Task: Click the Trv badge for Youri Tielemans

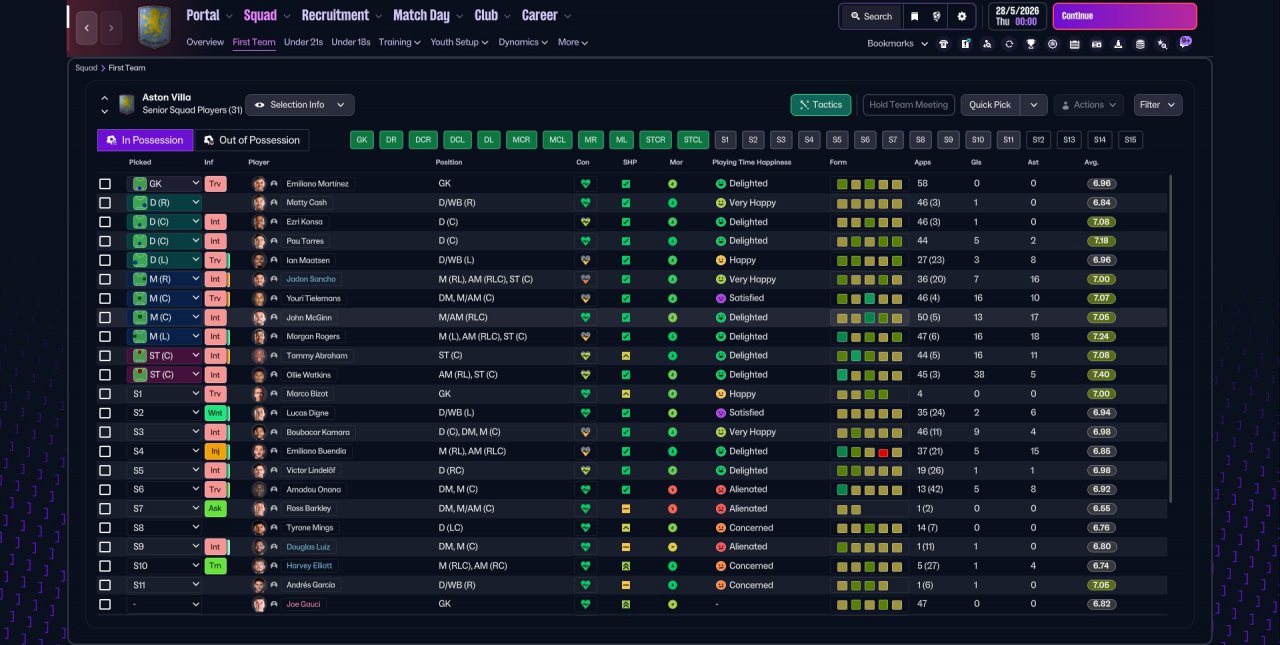Action: click(215, 298)
